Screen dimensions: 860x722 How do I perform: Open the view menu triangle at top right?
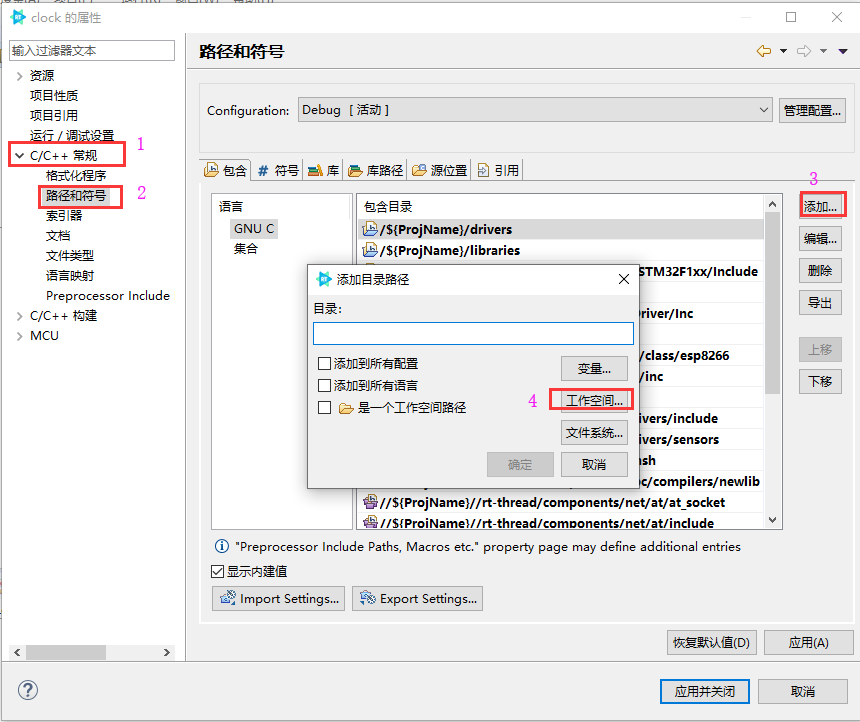[x=843, y=51]
